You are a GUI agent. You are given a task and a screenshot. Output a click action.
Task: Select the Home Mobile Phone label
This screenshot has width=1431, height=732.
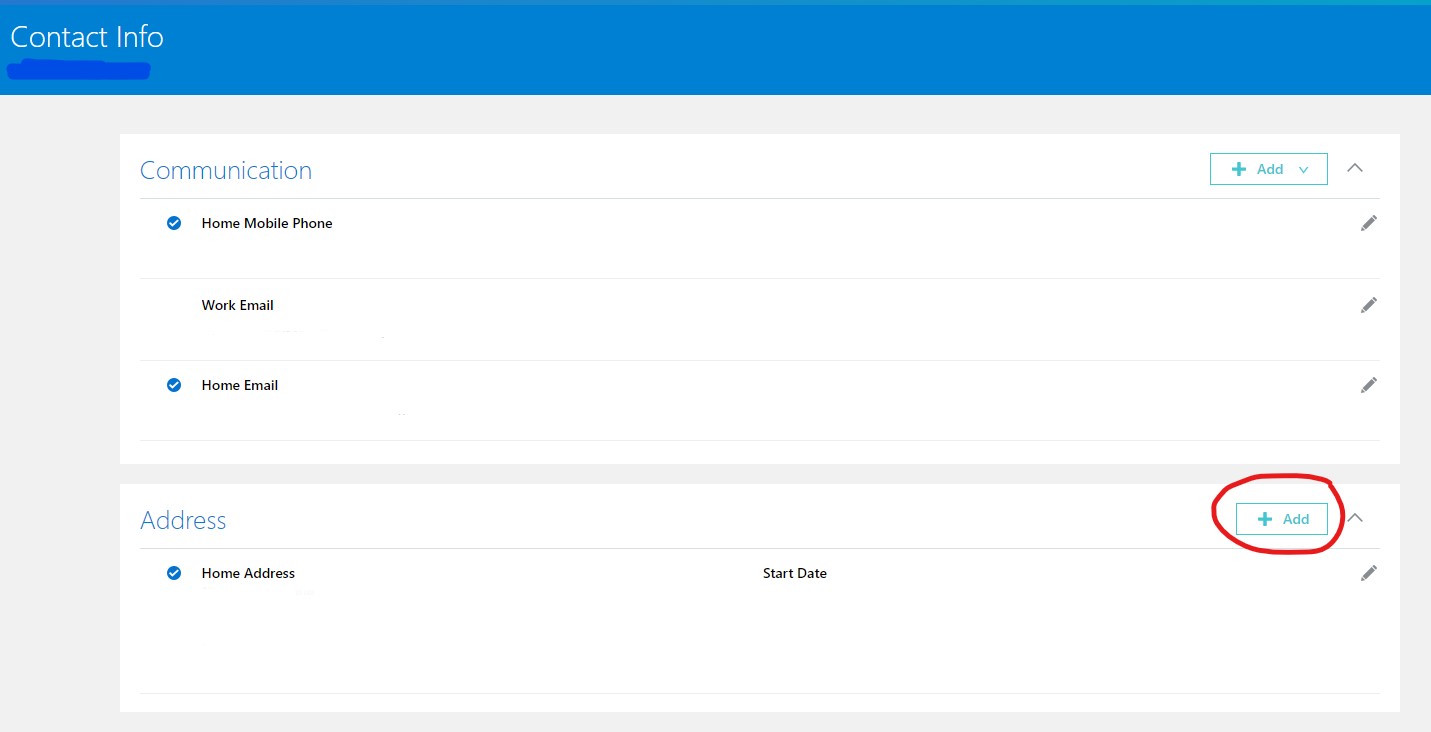click(x=267, y=223)
